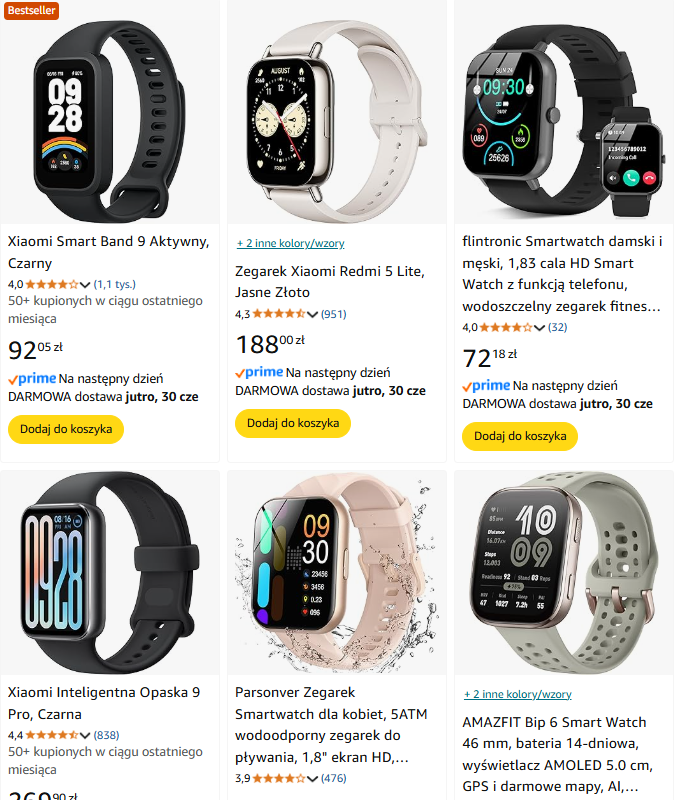Show other colors for AMAZFIT Bip 6
The height and width of the screenshot is (800, 676).
[517, 694]
